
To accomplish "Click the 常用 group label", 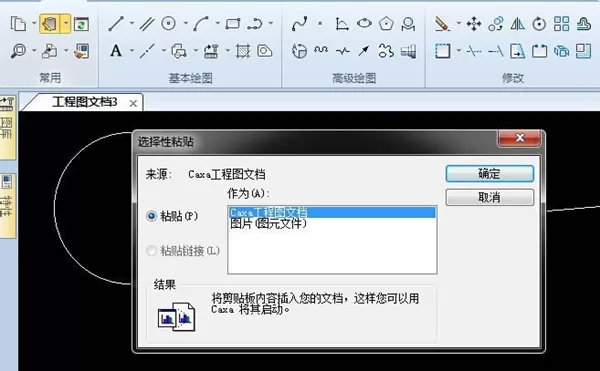I will coord(50,78).
